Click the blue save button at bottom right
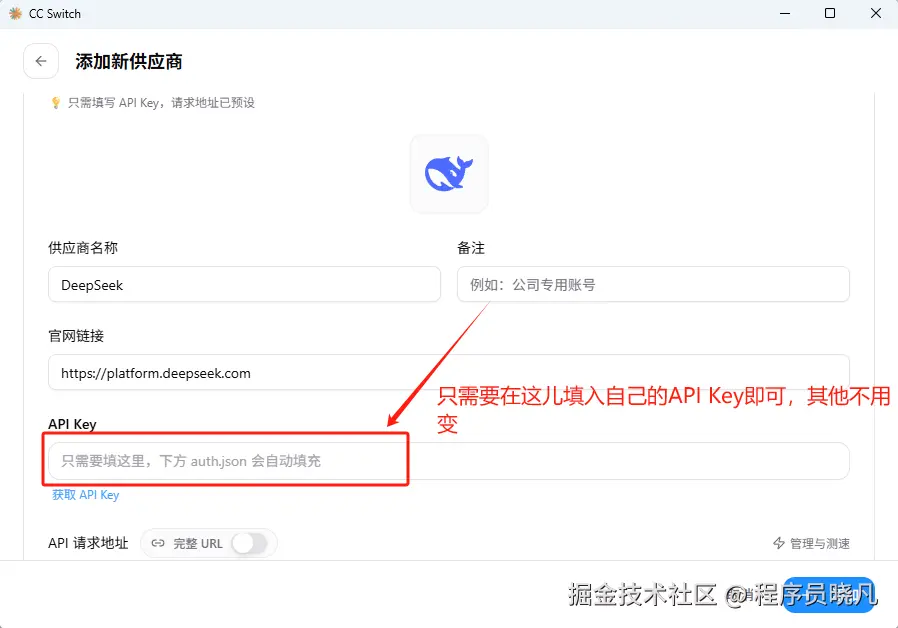The height and width of the screenshot is (628, 898). coord(829,595)
